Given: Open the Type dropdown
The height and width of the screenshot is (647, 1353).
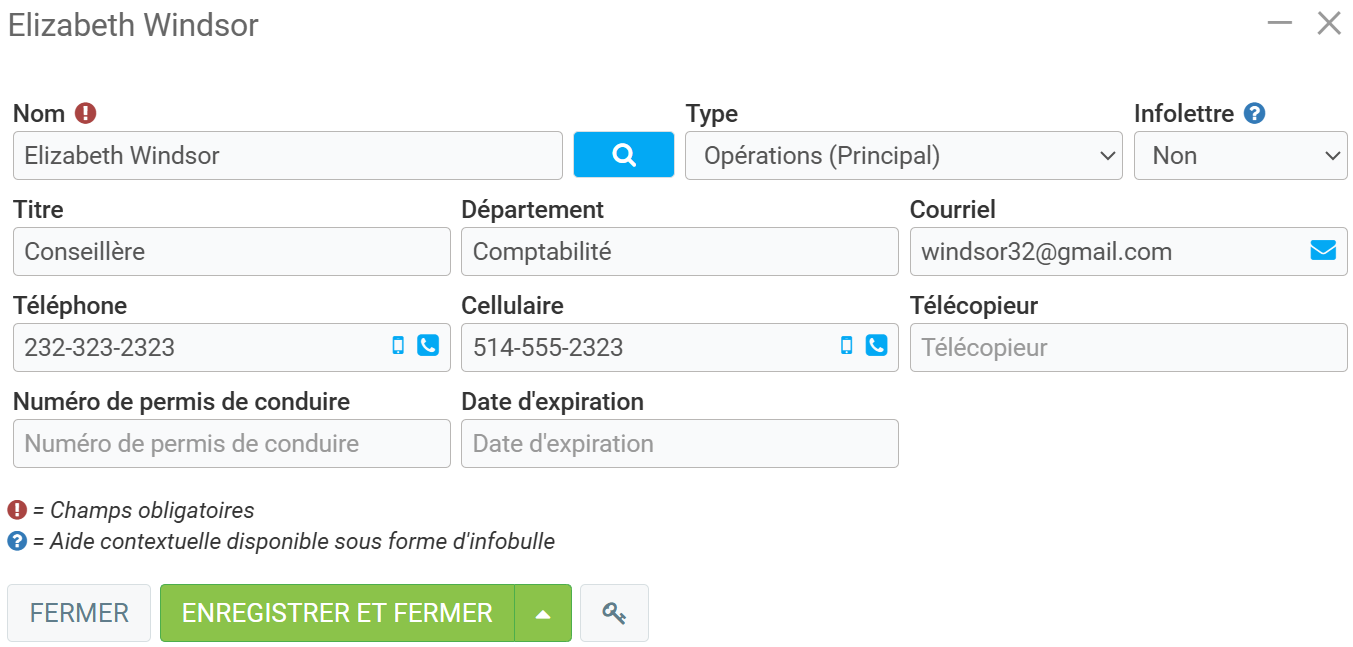Looking at the screenshot, I should coord(903,156).
